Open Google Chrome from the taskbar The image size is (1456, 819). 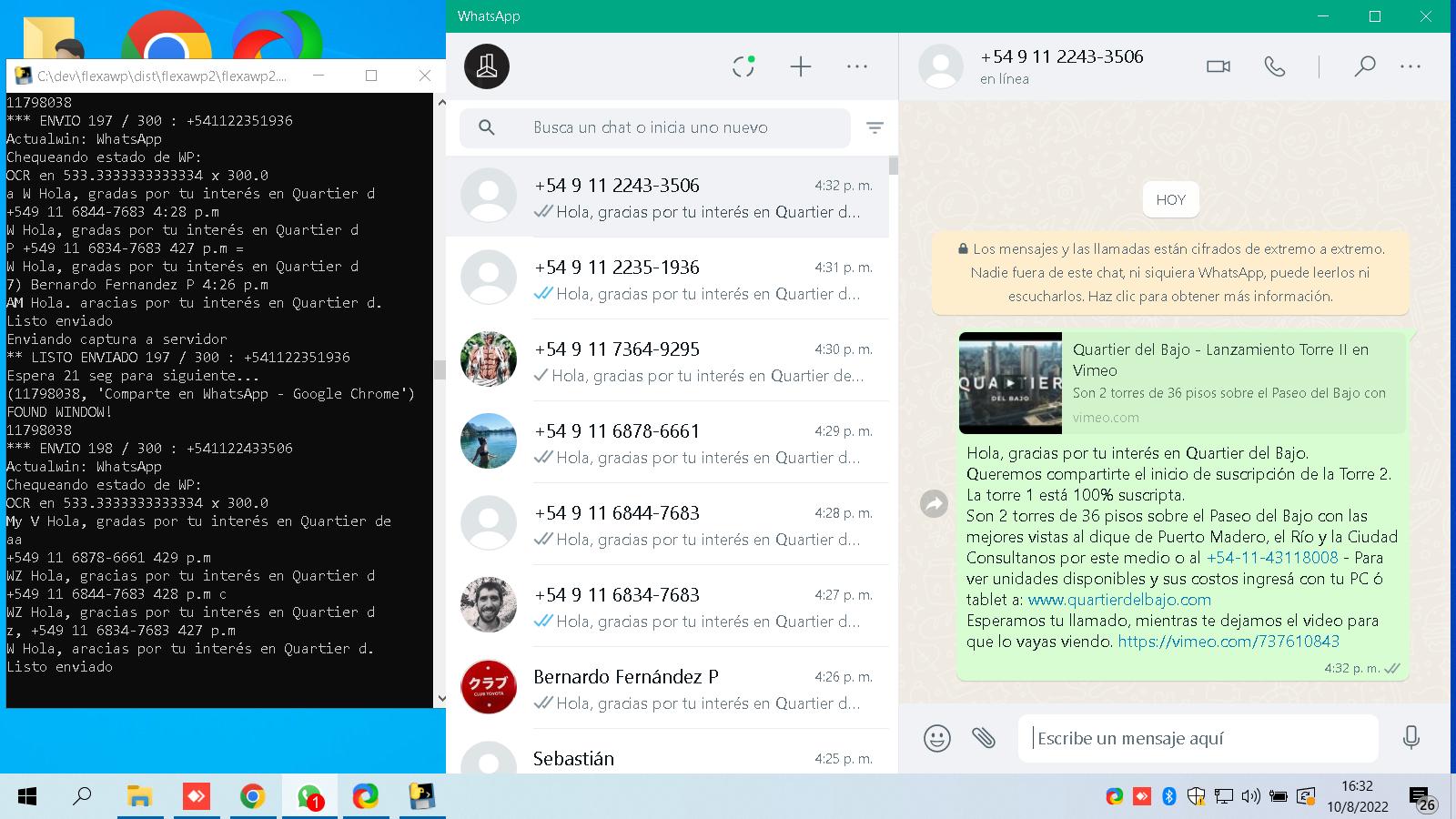(x=252, y=797)
